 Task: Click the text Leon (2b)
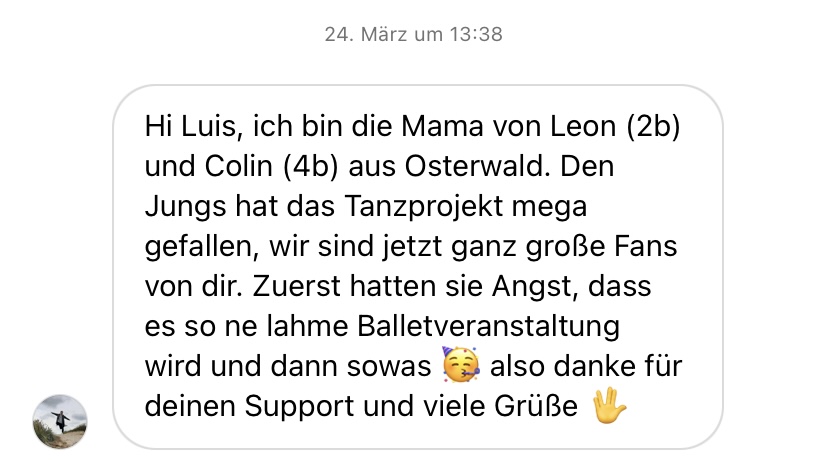click(x=615, y=127)
